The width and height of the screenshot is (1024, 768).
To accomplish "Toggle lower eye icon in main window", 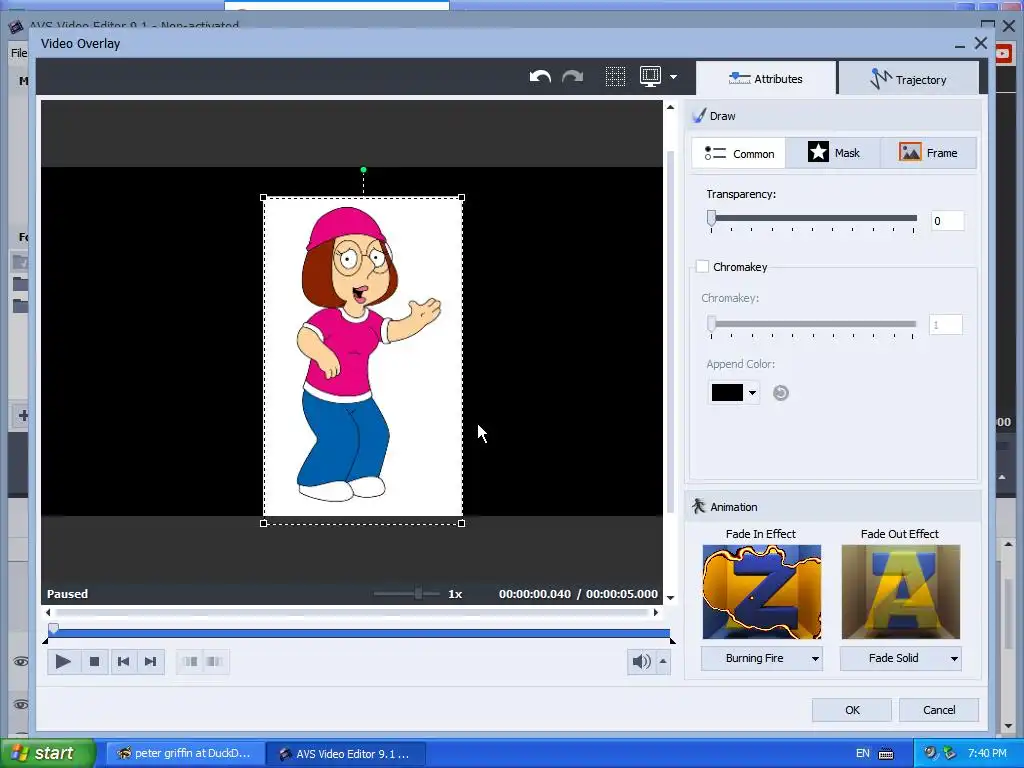I will pyautogui.click(x=21, y=705).
